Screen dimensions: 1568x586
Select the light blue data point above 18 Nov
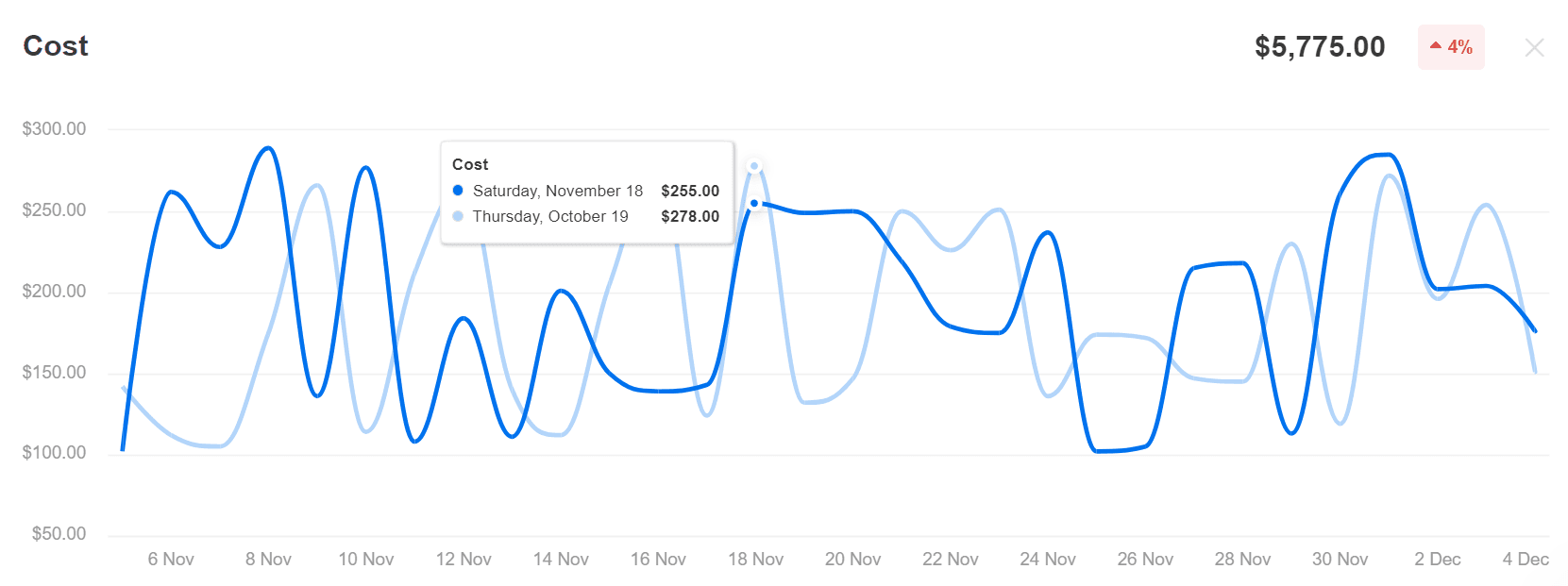point(754,166)
